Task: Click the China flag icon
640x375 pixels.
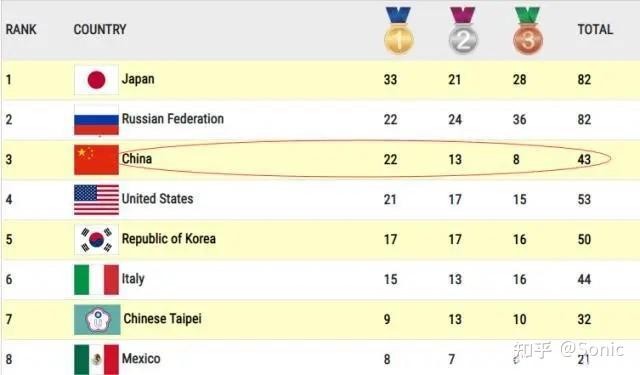Action: pos(96,160)
